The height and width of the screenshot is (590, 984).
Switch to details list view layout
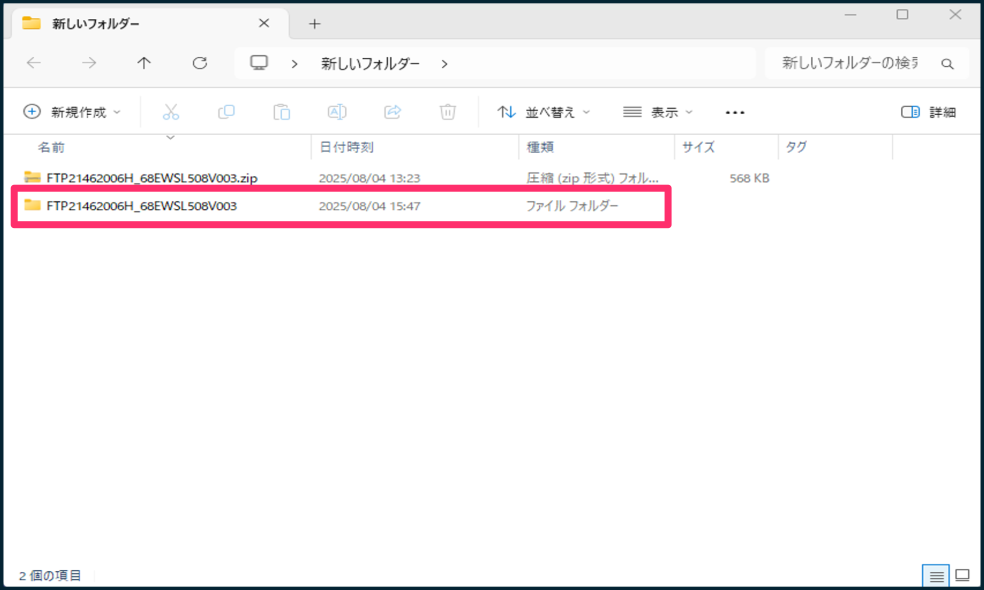[x=937, y=576]
